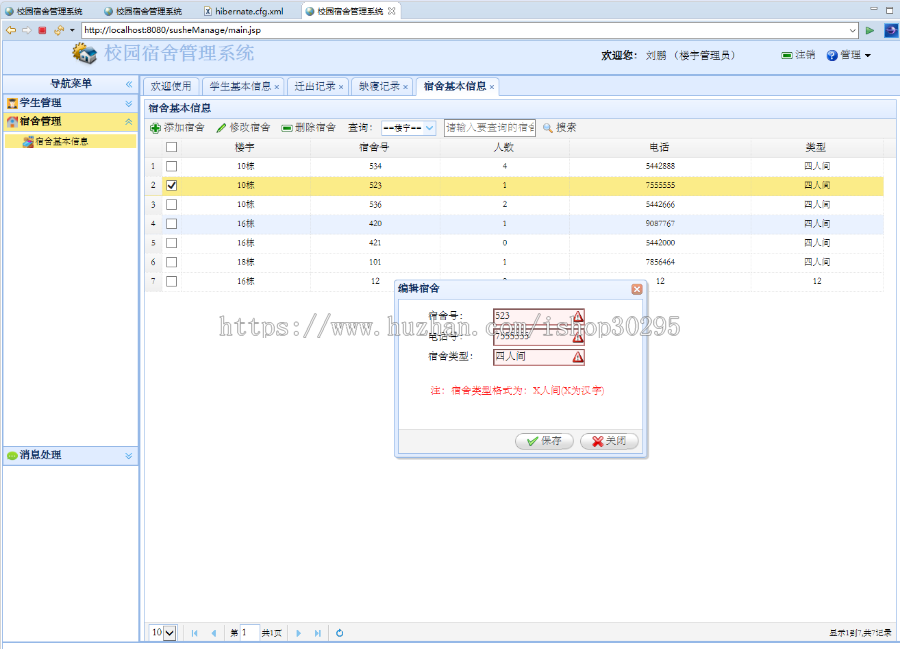Close the 编辑宿舍 dialog with the red X
Viewport: 900px width, 649px height.
637,289
